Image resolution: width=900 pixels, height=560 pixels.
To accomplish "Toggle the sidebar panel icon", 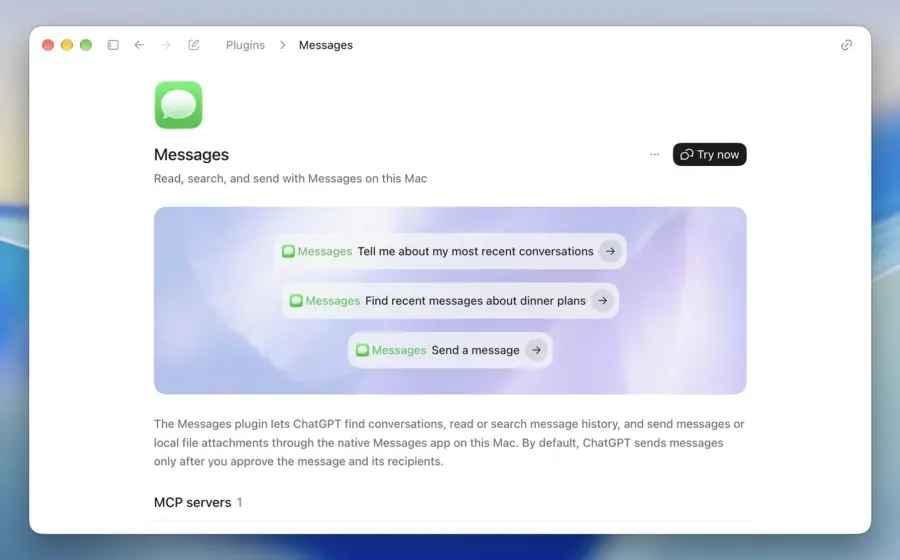I will [x=113, y=45].
